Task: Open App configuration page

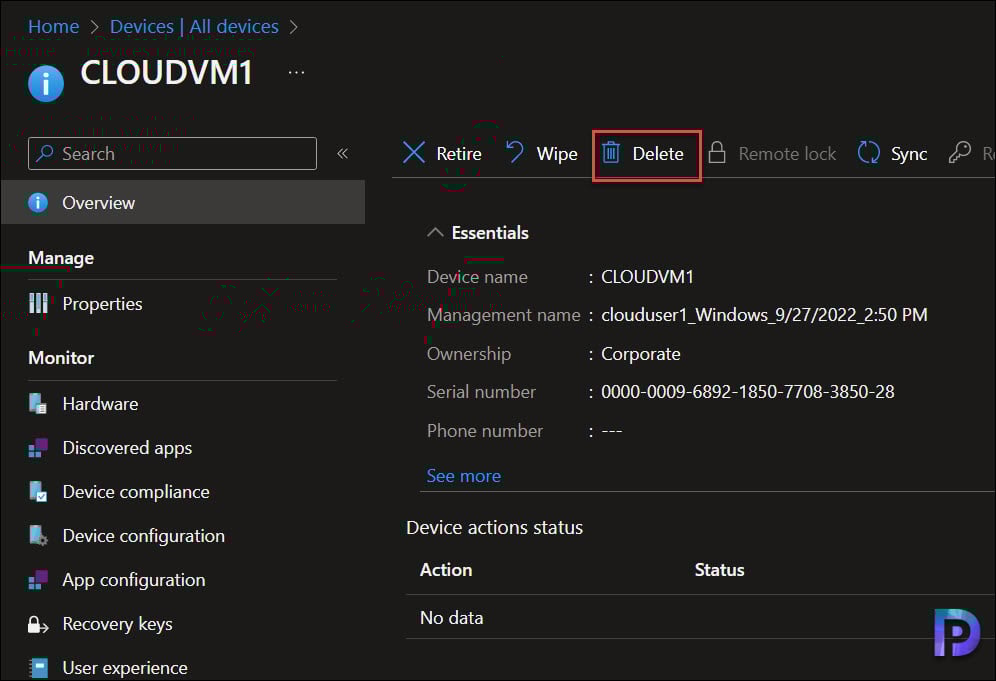Action: tap(133, 580)
